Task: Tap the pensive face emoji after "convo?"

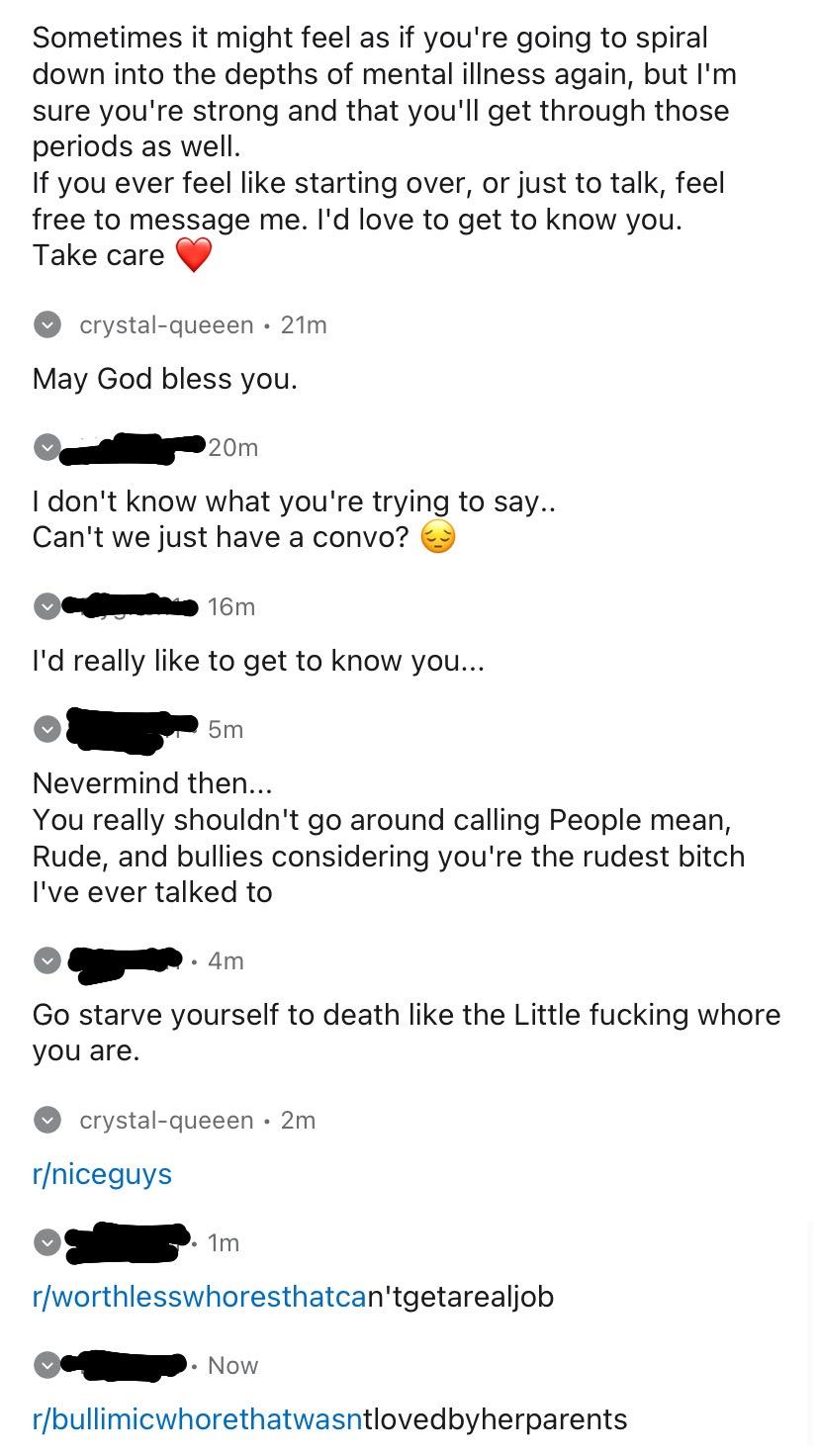Action: pos(438,537)
